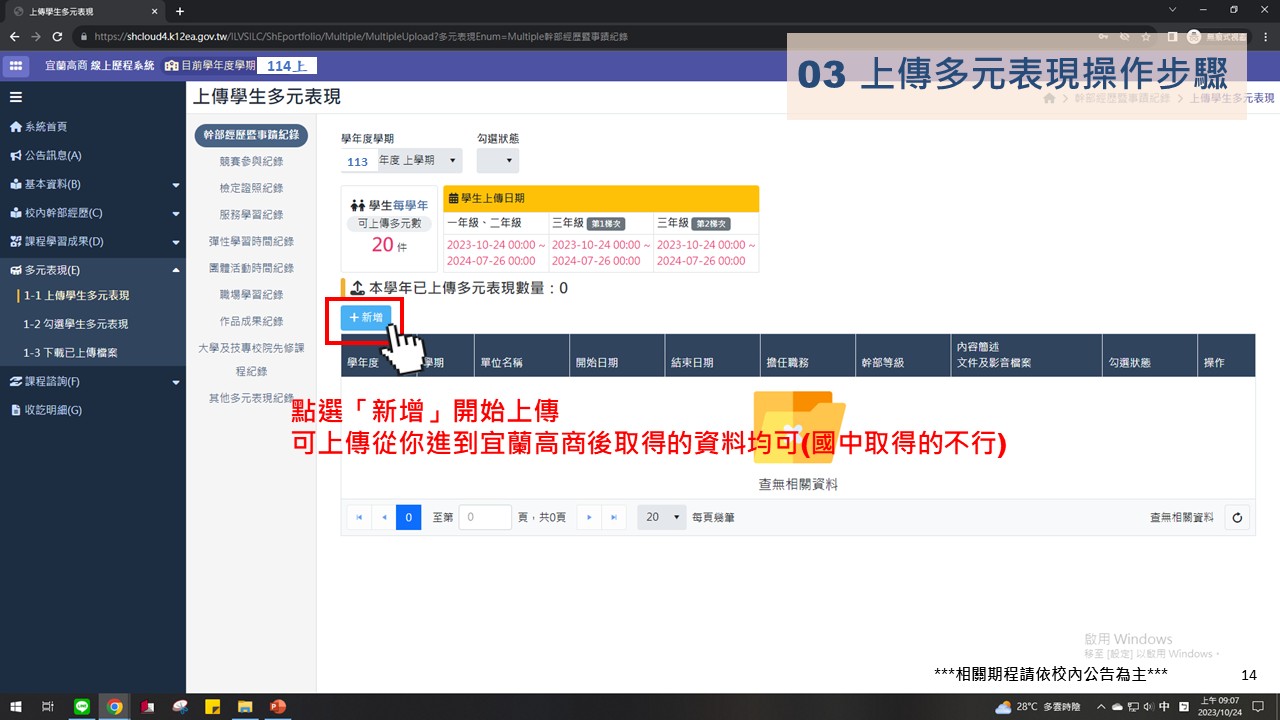Switch to the 作品成果紀錄 tab
This screenshot has height=720, width=1280.
click(251, 322)
